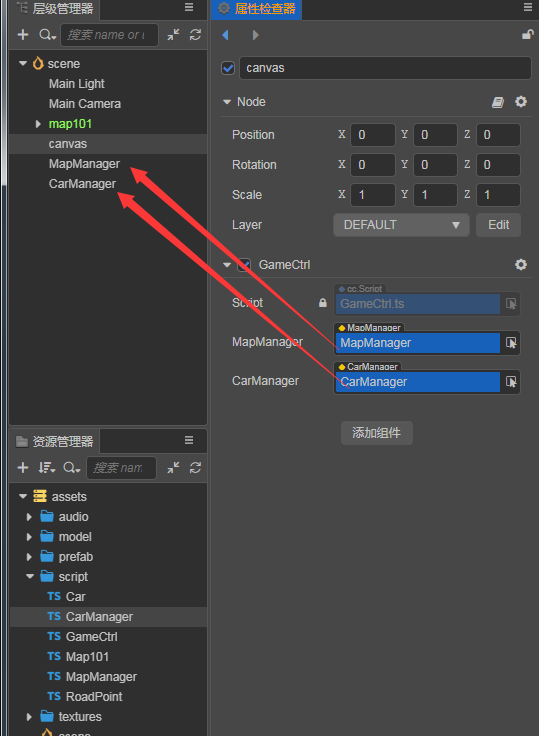539x736 pixels.
Task: Expand the prefab folder
Action: click(29, 557)
